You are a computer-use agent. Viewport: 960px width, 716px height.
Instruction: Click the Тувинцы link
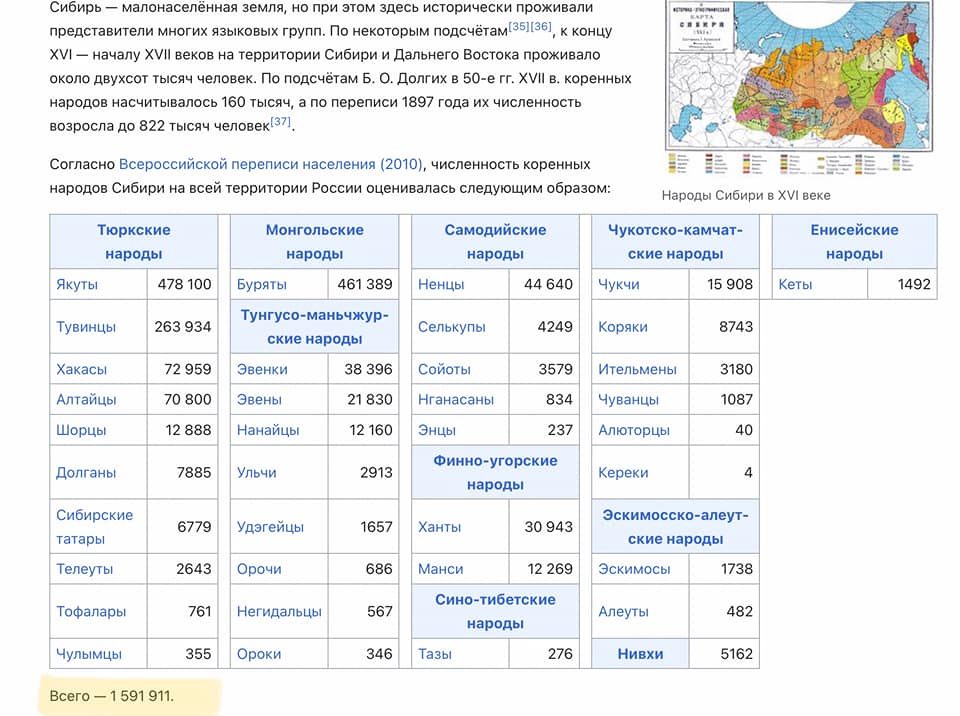point(86,326)
